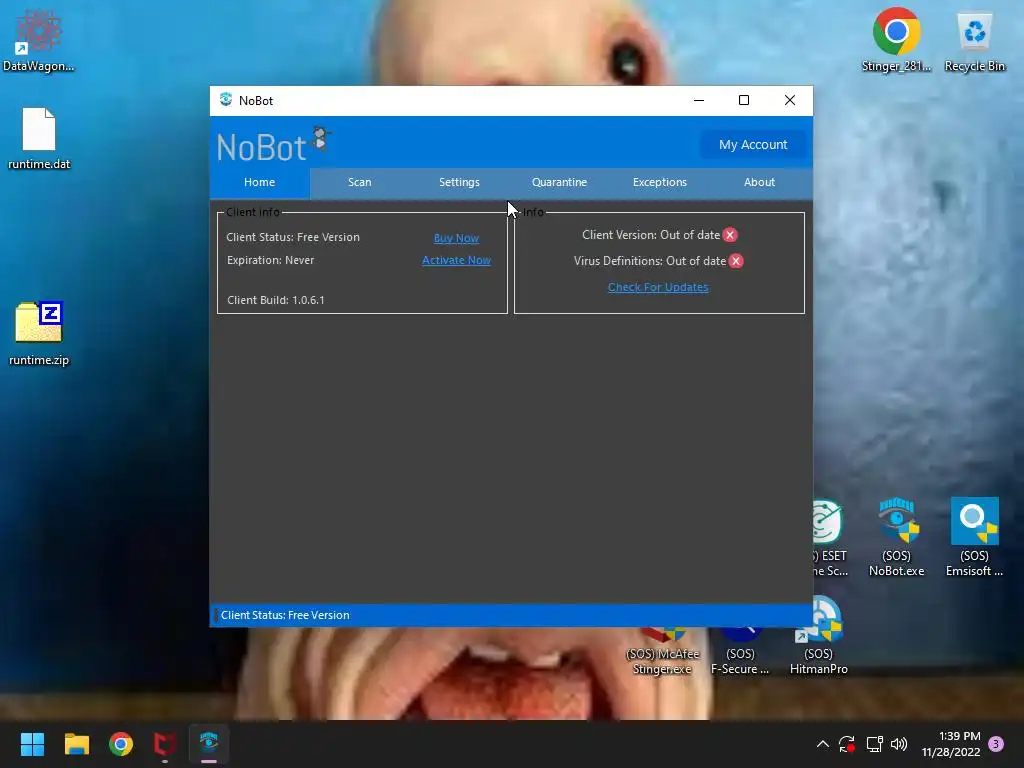Open the taskbar clock and date

click(951, 744)
